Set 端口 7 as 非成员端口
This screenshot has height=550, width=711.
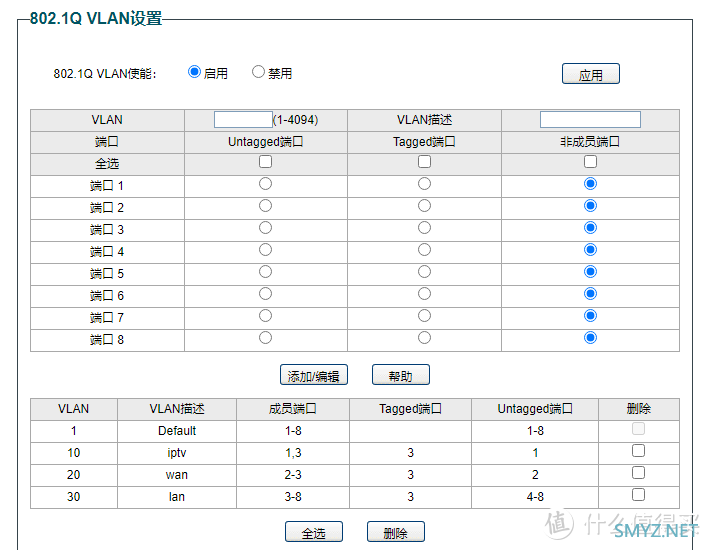(590, 316)
